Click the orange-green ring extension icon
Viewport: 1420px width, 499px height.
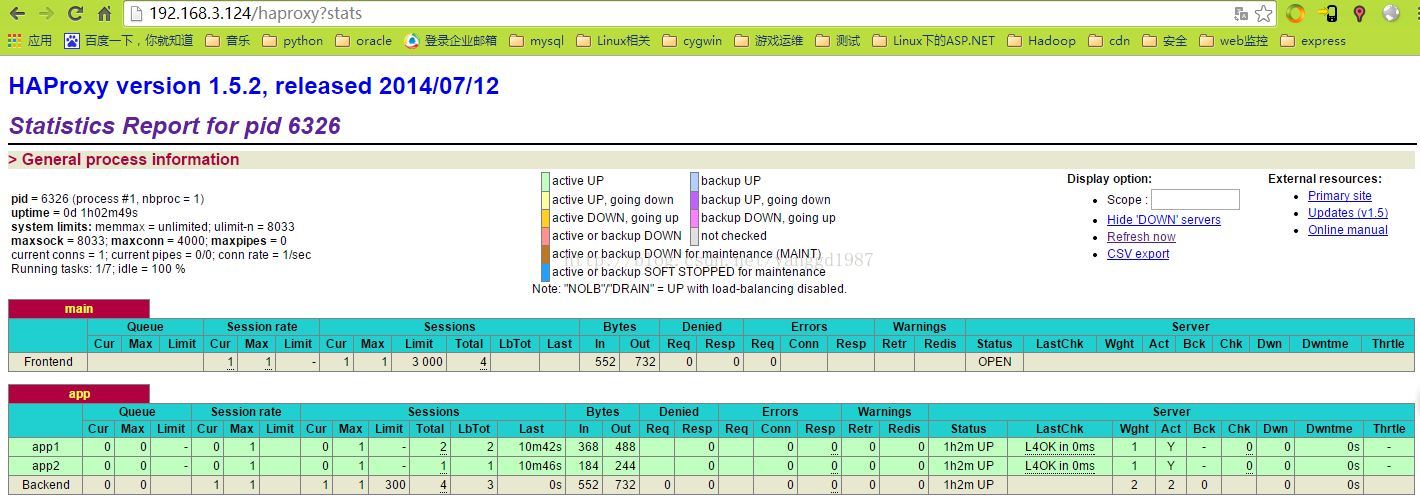tap(1296, 14)
